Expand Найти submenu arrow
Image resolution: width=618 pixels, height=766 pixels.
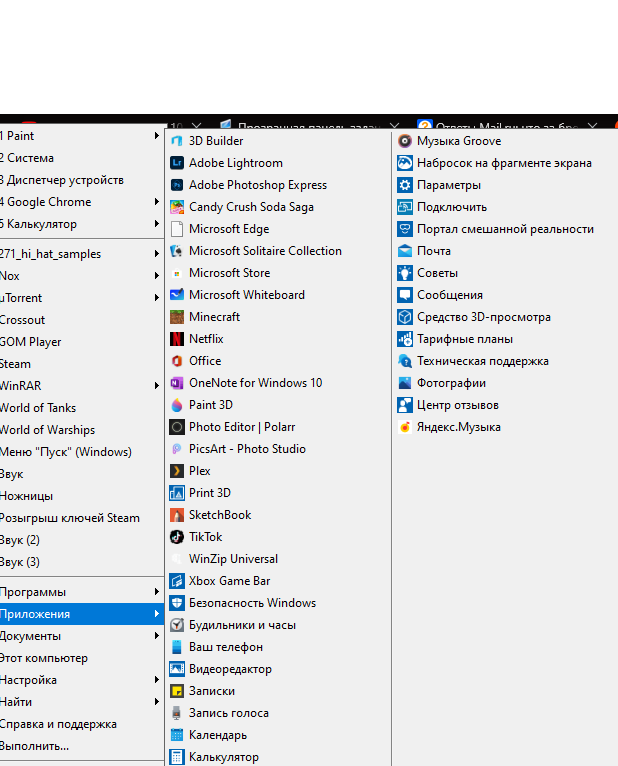tap(156, 702)
